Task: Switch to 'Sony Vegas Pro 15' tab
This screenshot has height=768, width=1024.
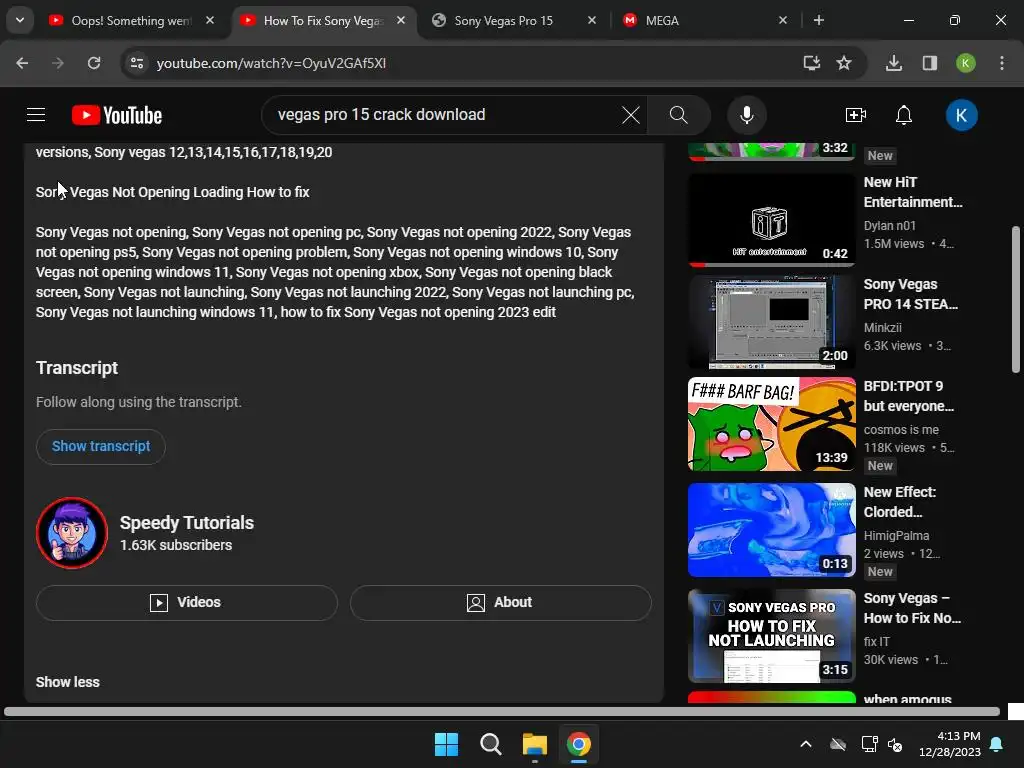Action: tap(504, 21)
